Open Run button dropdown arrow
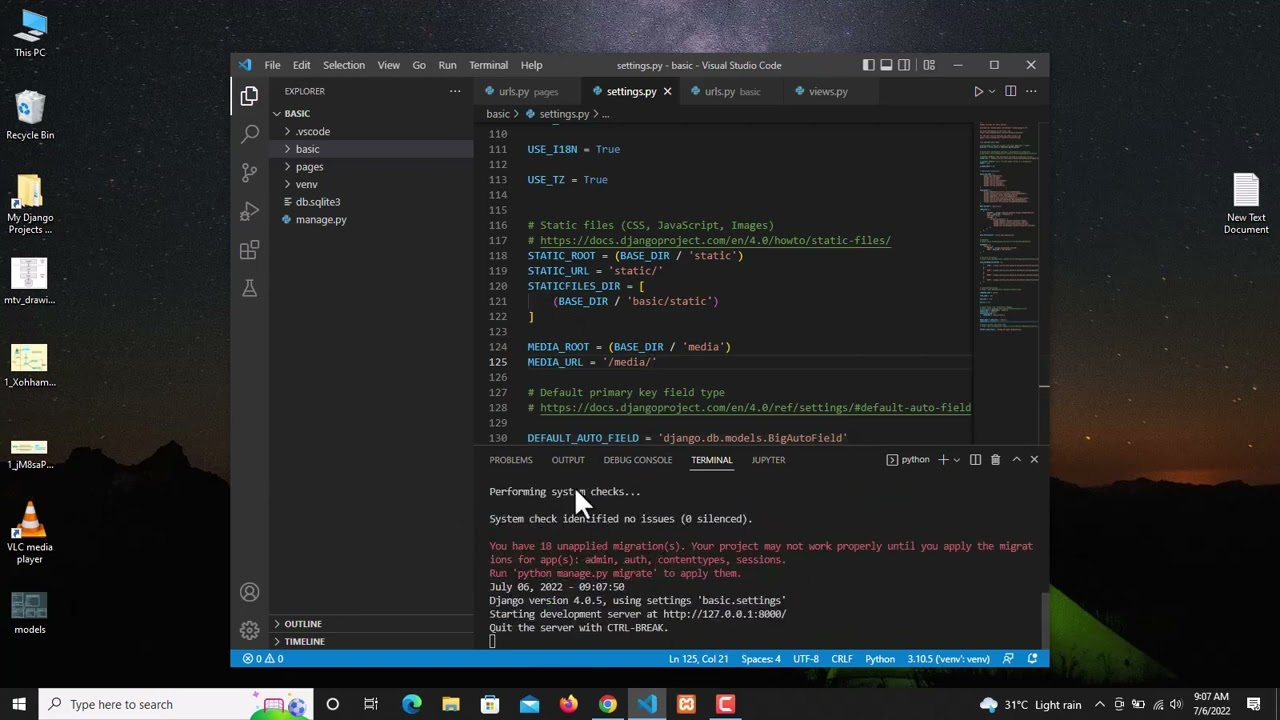Viewport: 1280px width, 720px height. (992, 91)
